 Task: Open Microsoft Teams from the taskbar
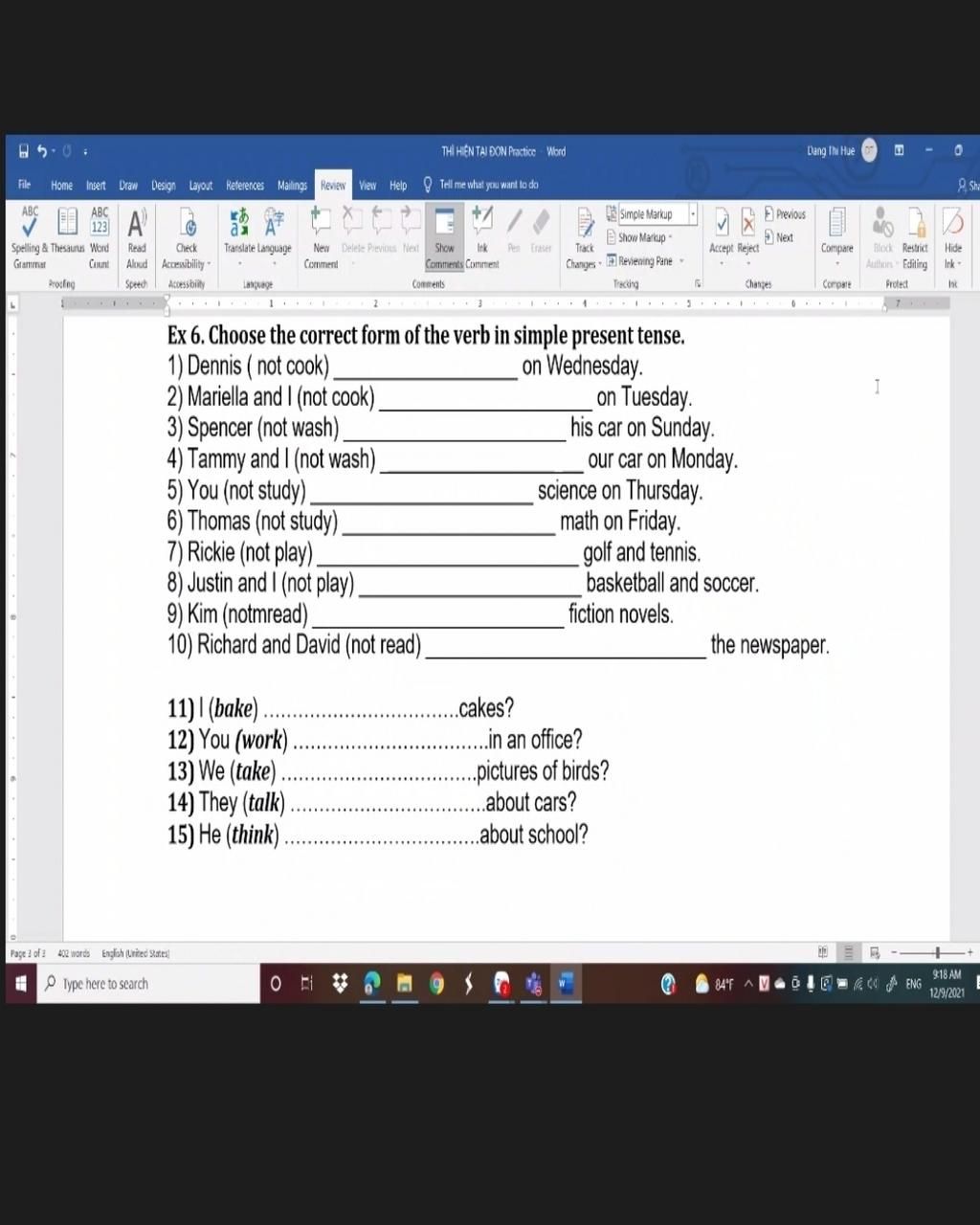pos(533,983)
